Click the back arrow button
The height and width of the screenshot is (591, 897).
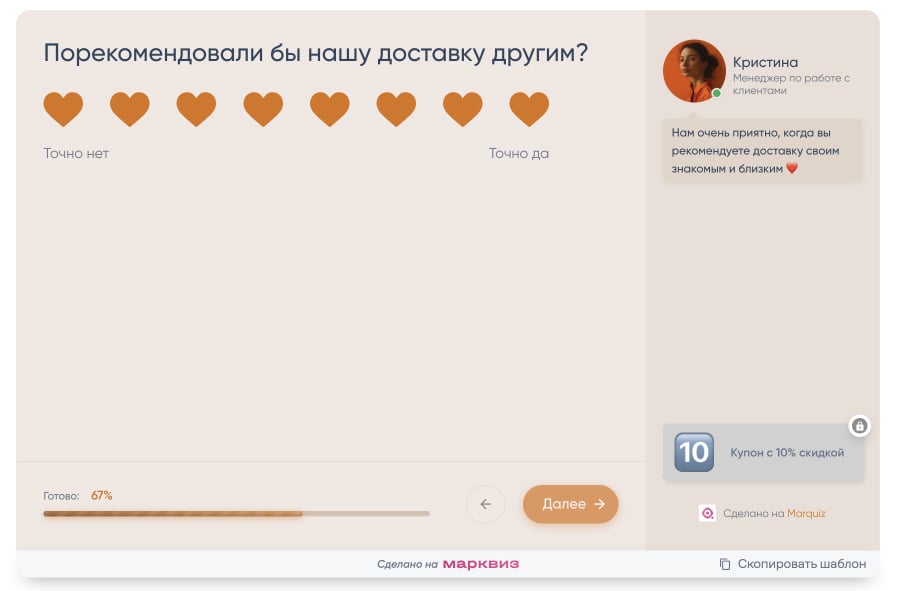[485, 504]
